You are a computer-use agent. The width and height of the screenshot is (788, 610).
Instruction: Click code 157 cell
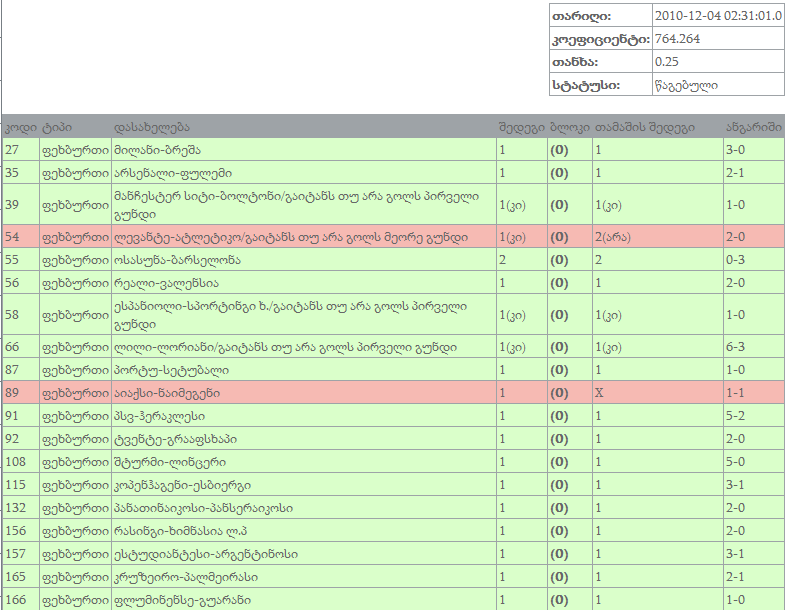16,554
